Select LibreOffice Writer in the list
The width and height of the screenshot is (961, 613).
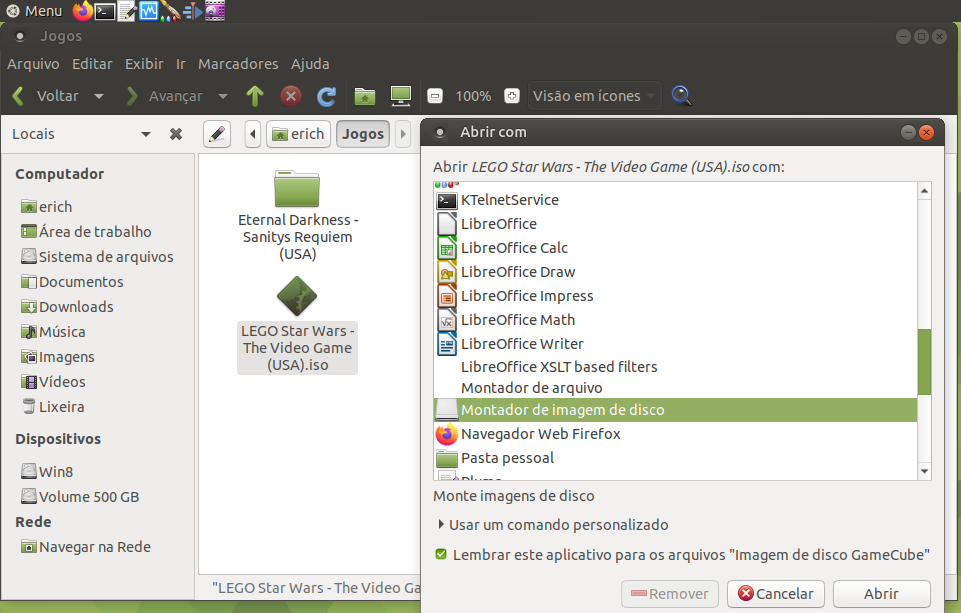tap(675, 343)
